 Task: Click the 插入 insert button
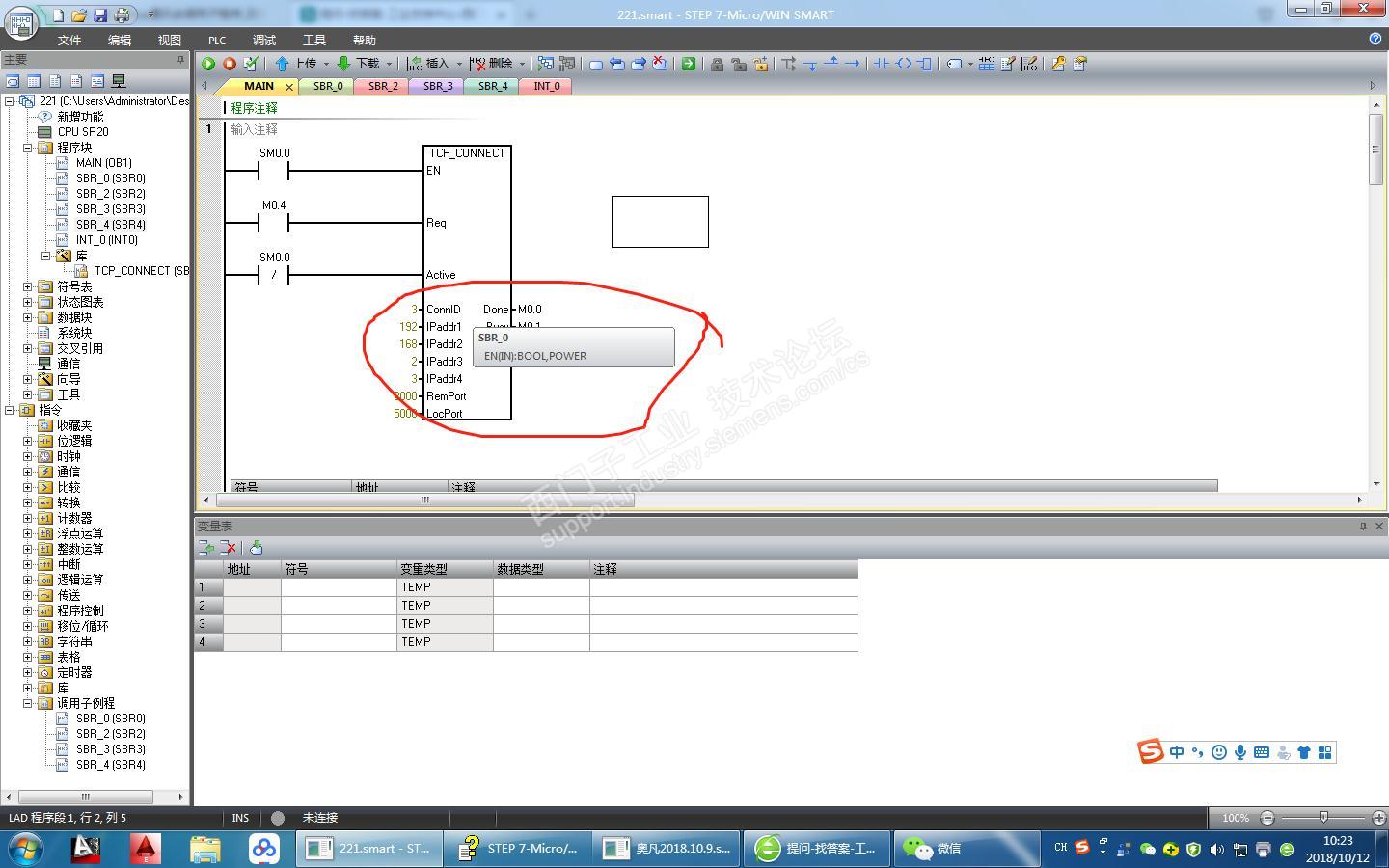click(x=429, y=64)
